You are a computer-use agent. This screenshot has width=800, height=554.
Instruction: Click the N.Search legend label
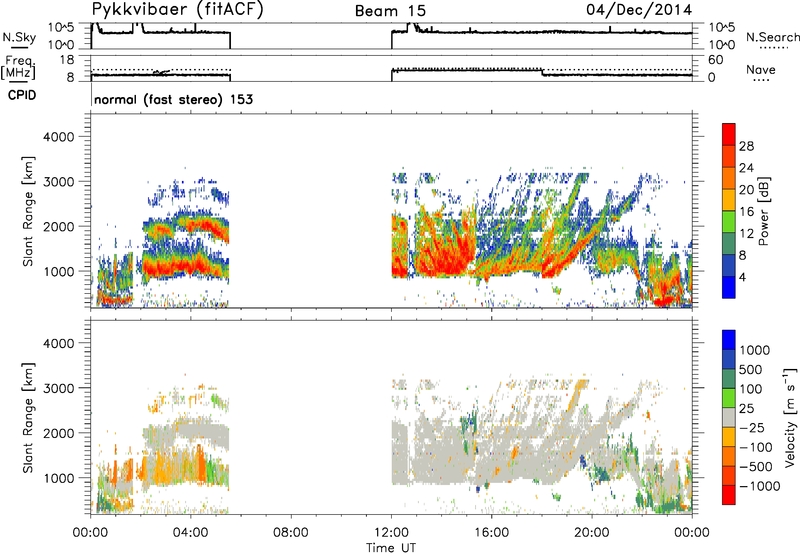pyautogui.click(x=772, y=37)
